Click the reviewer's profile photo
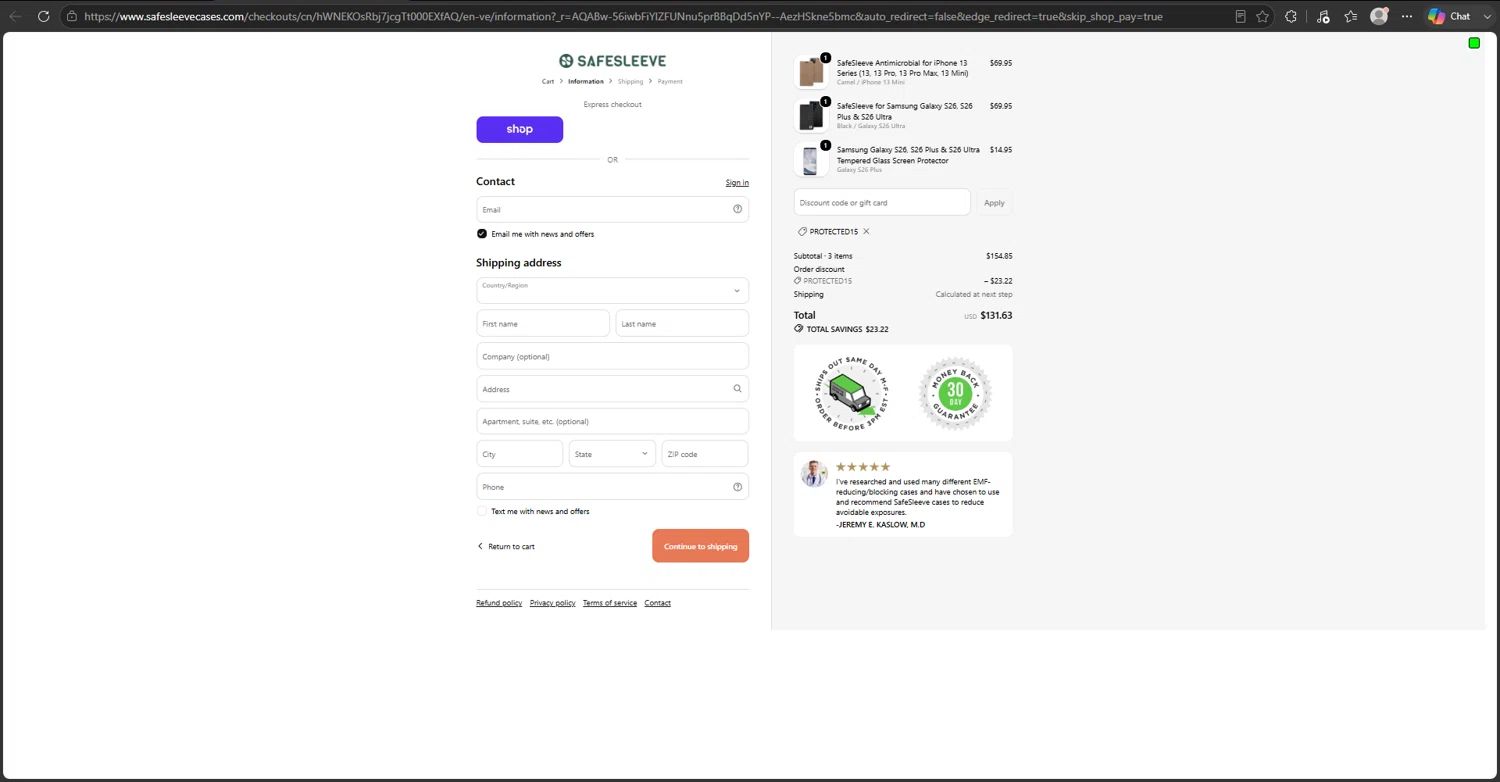The image size is (1500, 782). tap(814, 473)
